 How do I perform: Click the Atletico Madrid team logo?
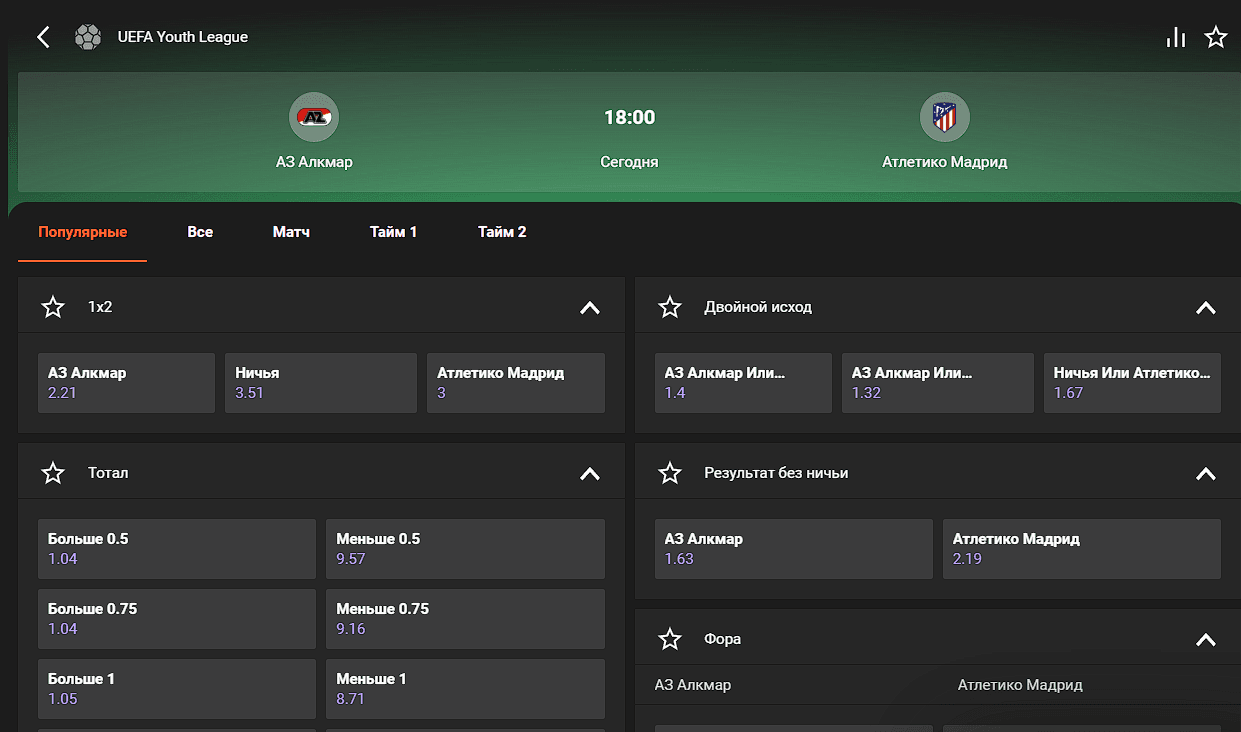(x=945, y=118)
